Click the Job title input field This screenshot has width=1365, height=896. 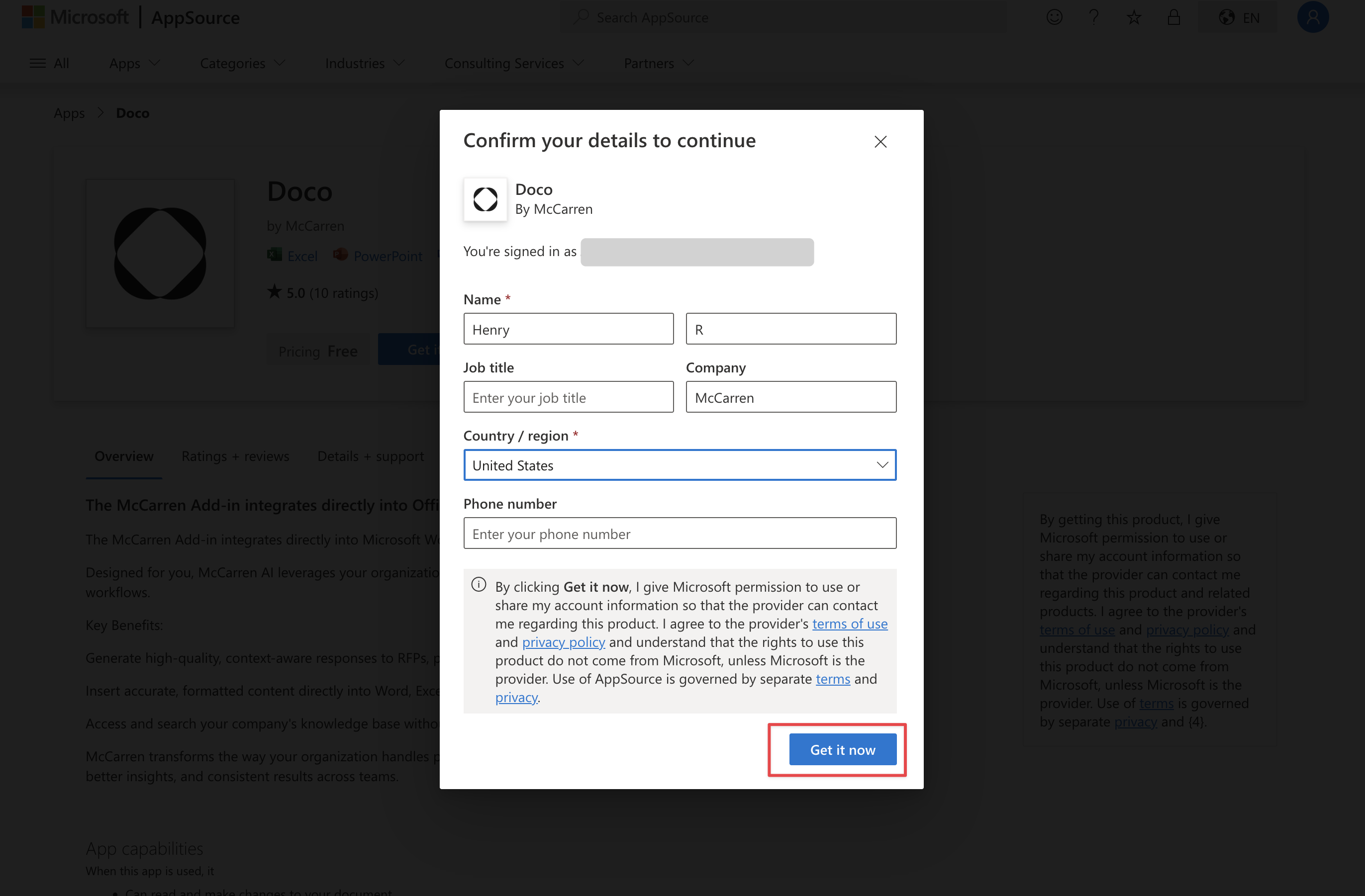(x=569, y=397)
